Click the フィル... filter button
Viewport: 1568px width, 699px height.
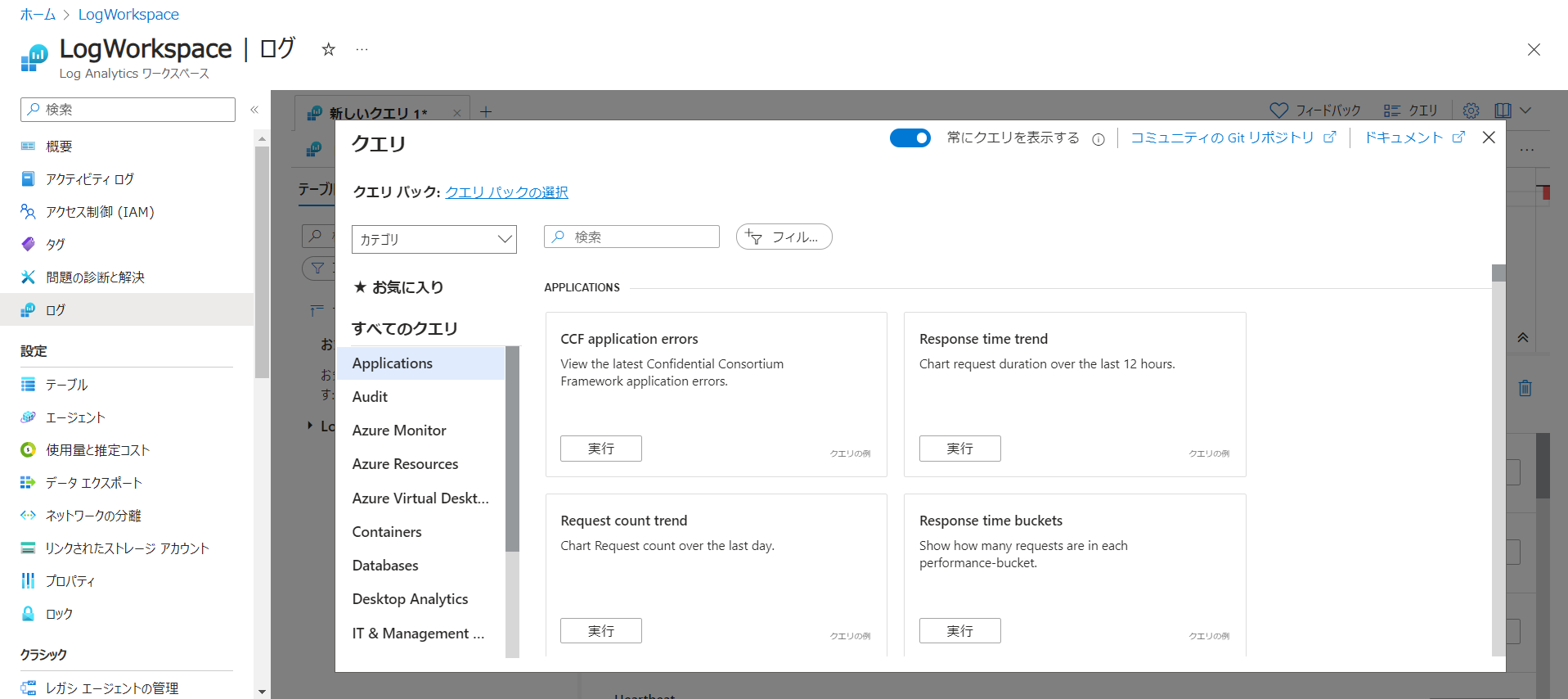(784, 237)
